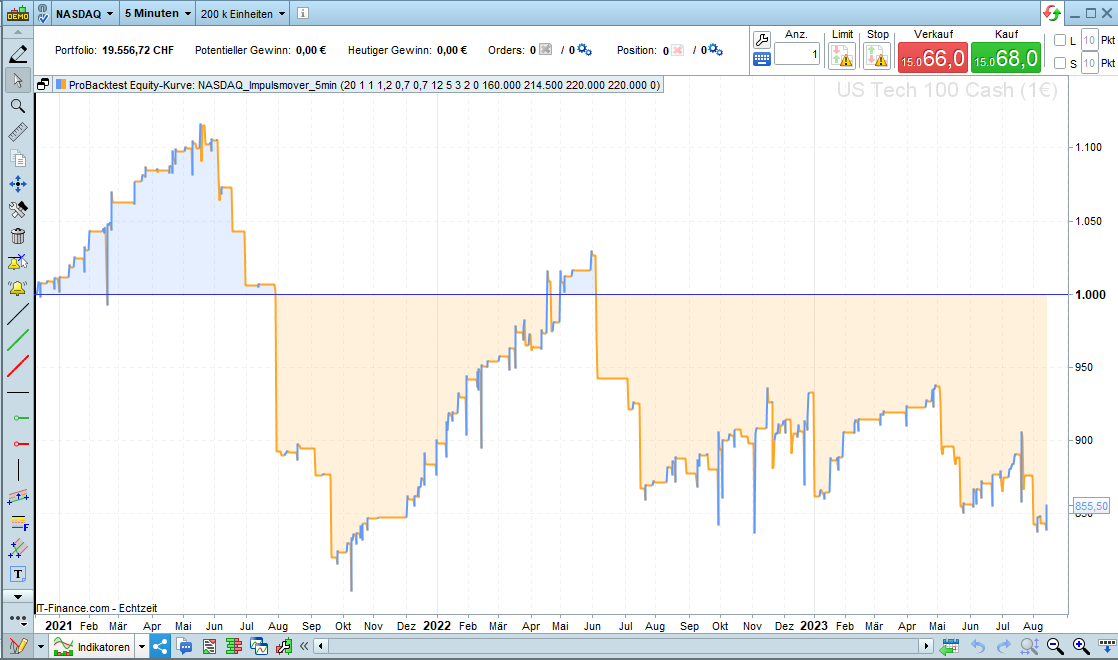The image size is (1118, 660).
Task: Select the Fibonacci retracement tool
Action: pos(18,523)
